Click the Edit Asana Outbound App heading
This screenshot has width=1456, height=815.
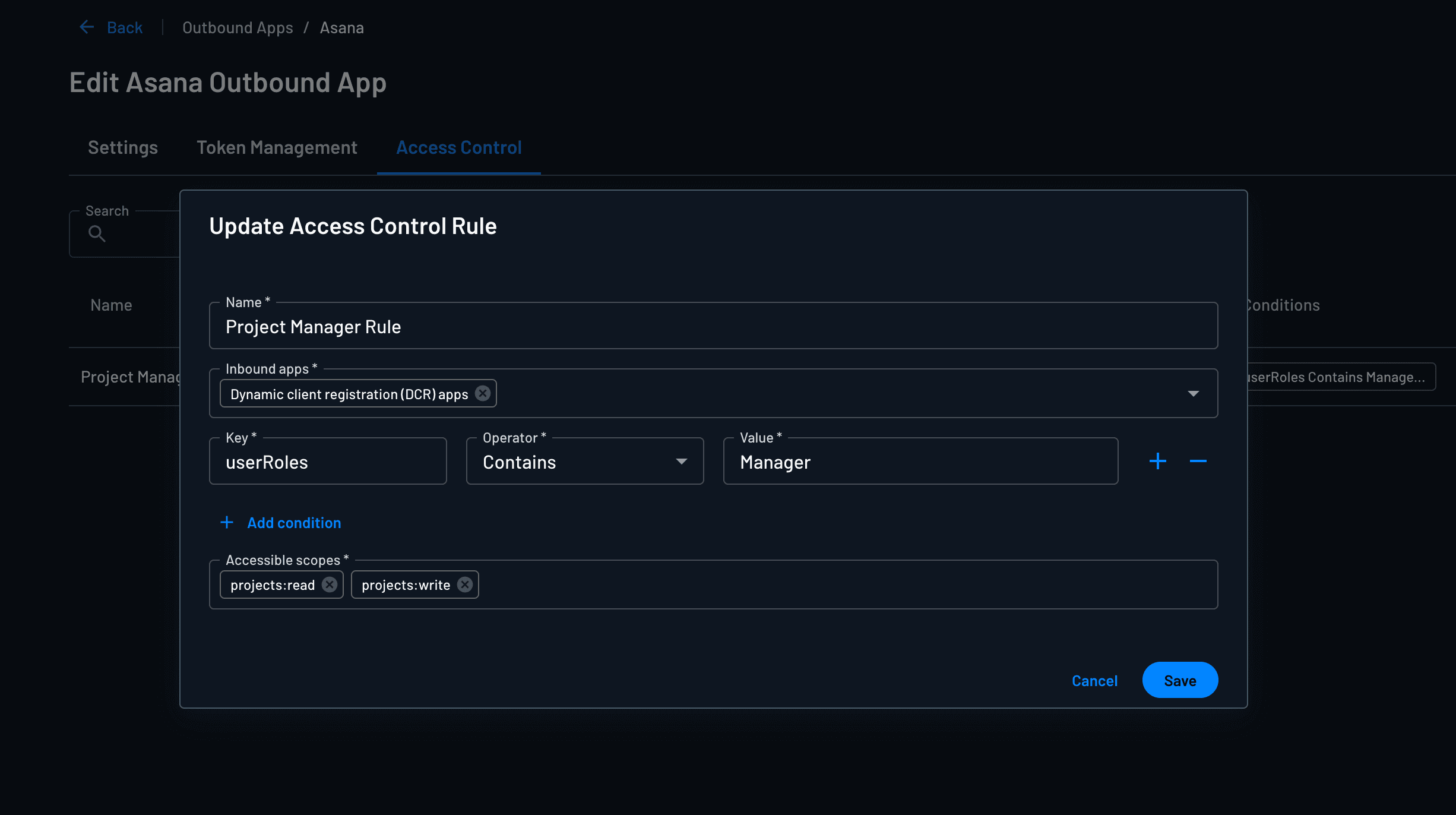coord(228,83)
